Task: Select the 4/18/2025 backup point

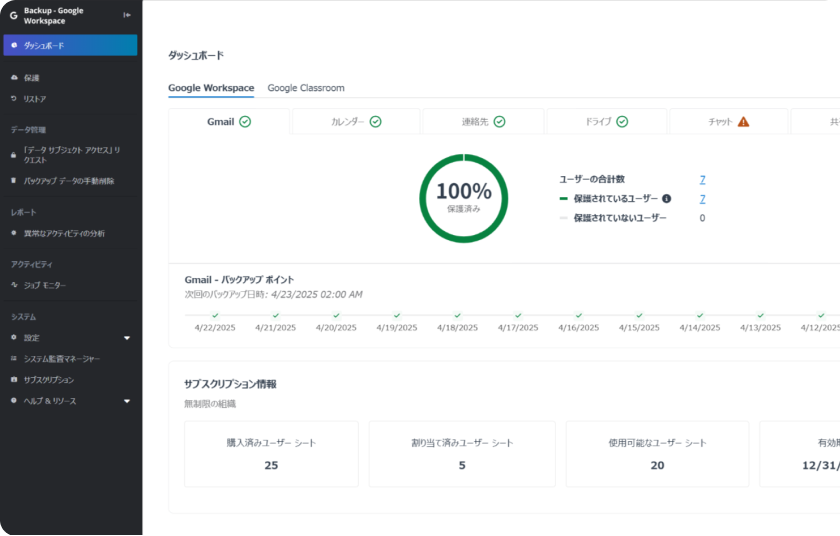Action: pyautogui.click(x=457, y=322)
